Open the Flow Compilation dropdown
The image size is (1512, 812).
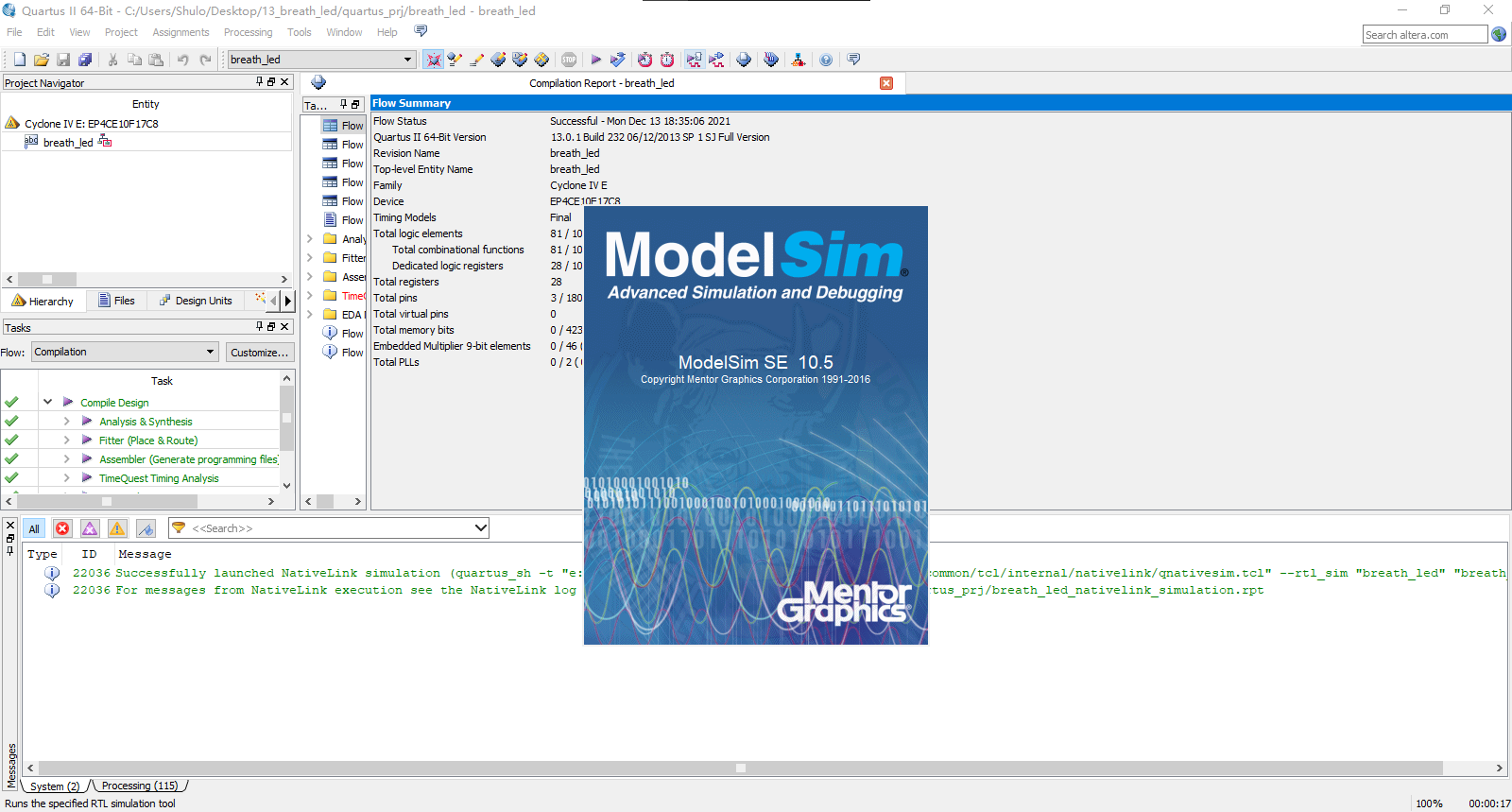click(x=126, y=352)
